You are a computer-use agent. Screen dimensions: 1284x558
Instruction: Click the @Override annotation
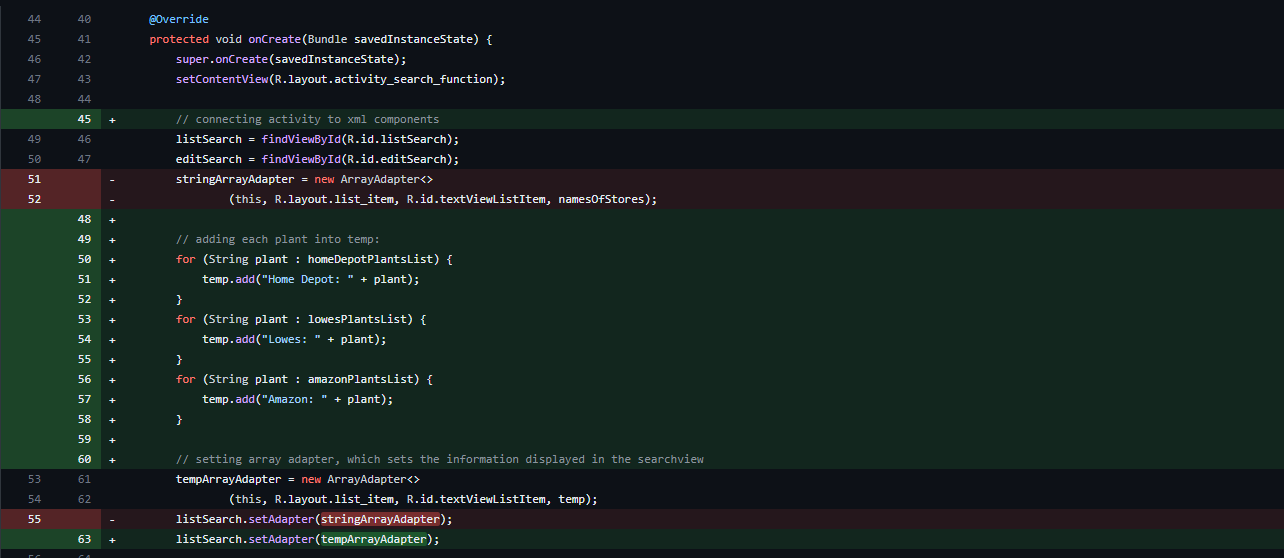178,19
